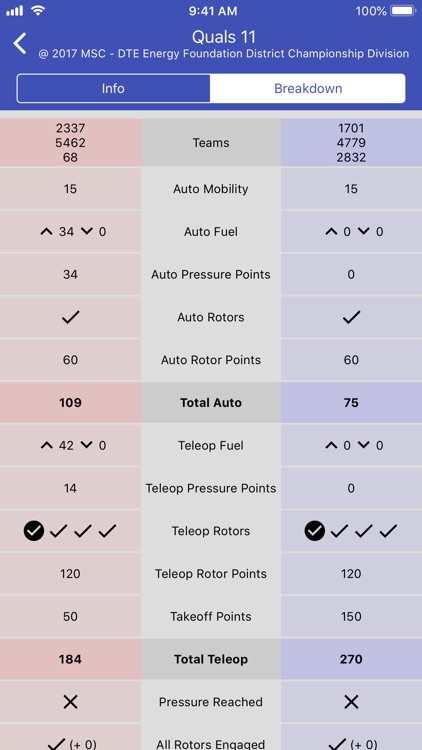The width and height of the screenshot is (422, 750).
Task: Click blue Takeoff Points value 150
Action: 351,617
